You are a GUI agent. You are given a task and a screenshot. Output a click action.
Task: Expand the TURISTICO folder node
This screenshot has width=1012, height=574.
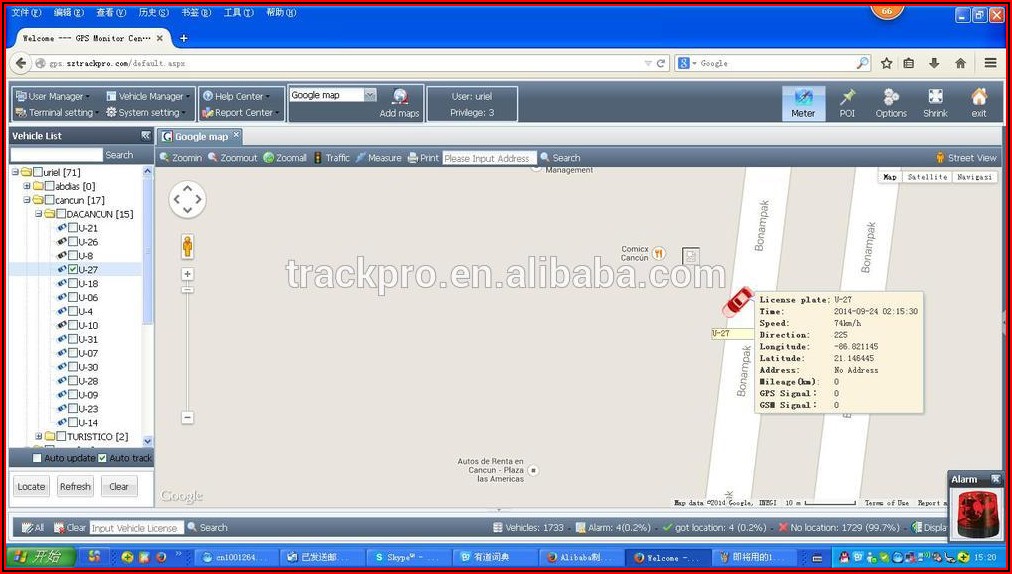coord(39,436)
